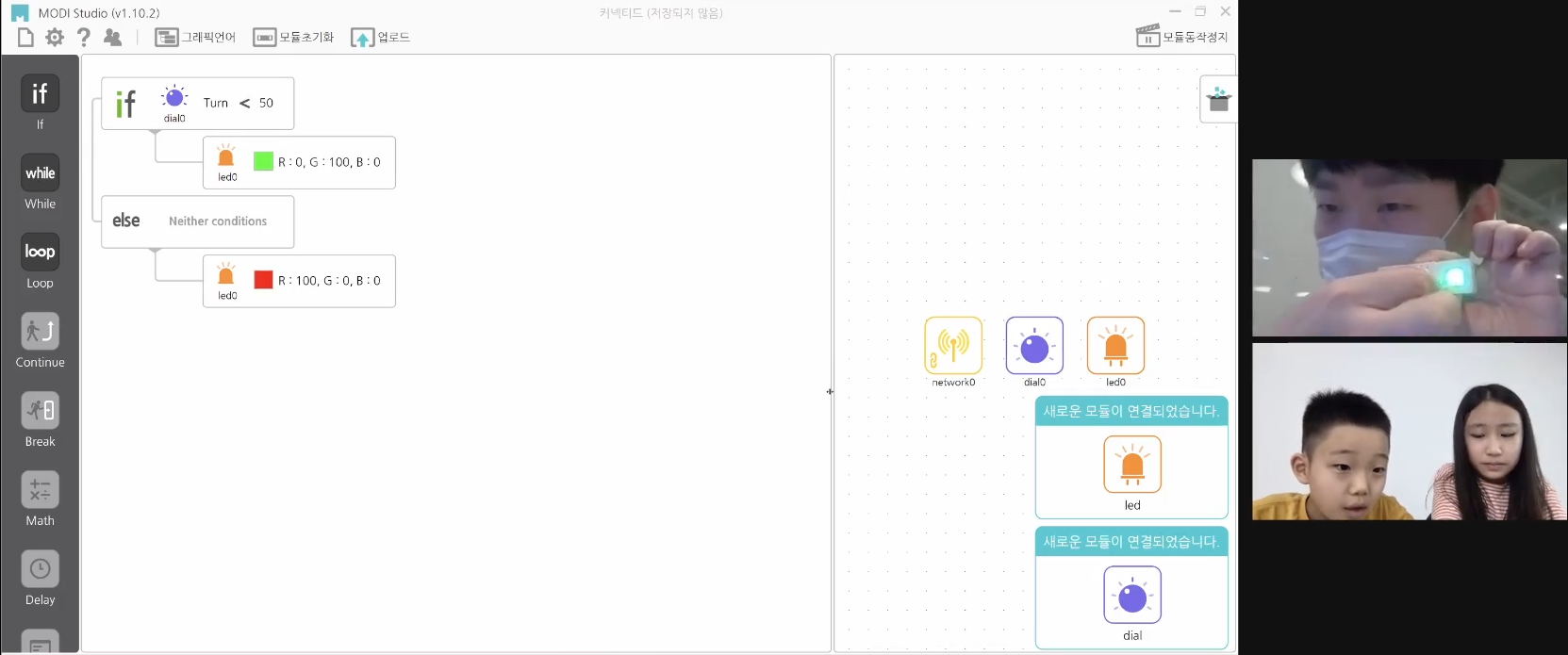Click the new file icon
Image resolution: width=1568 pixels, height=655 pixels.
click(25, 37)
